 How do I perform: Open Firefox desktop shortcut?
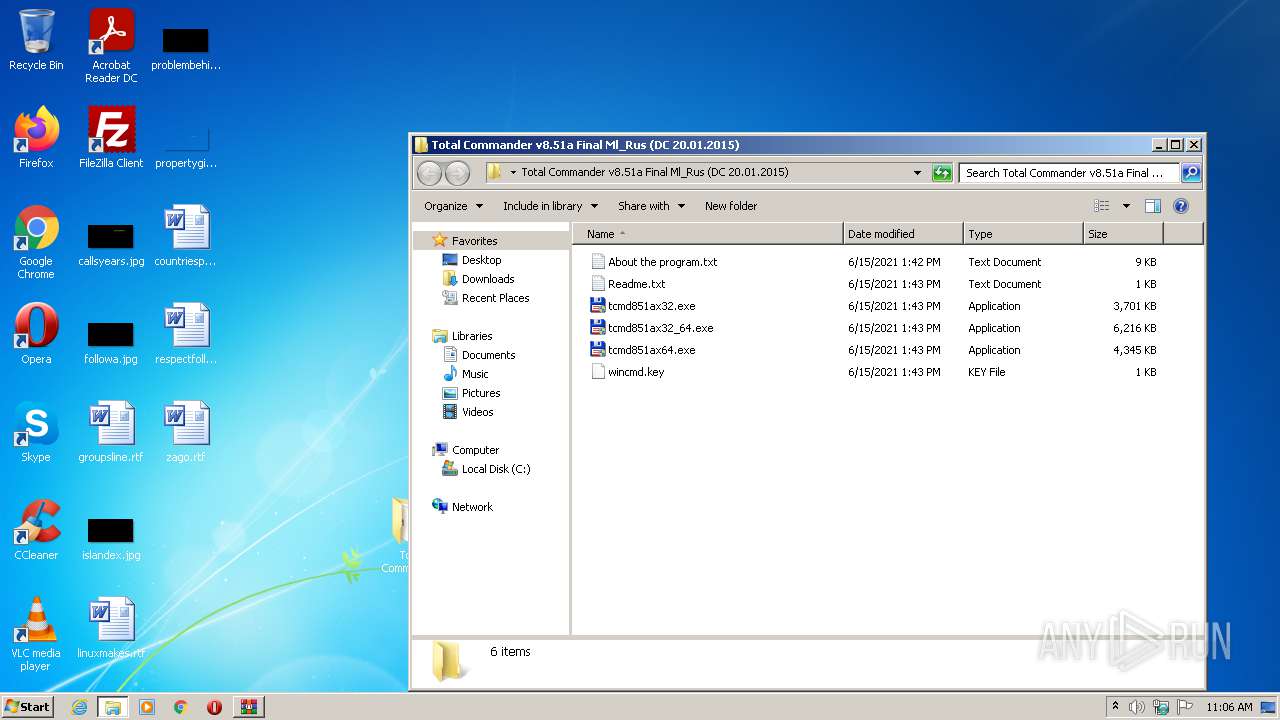[36, 138]
